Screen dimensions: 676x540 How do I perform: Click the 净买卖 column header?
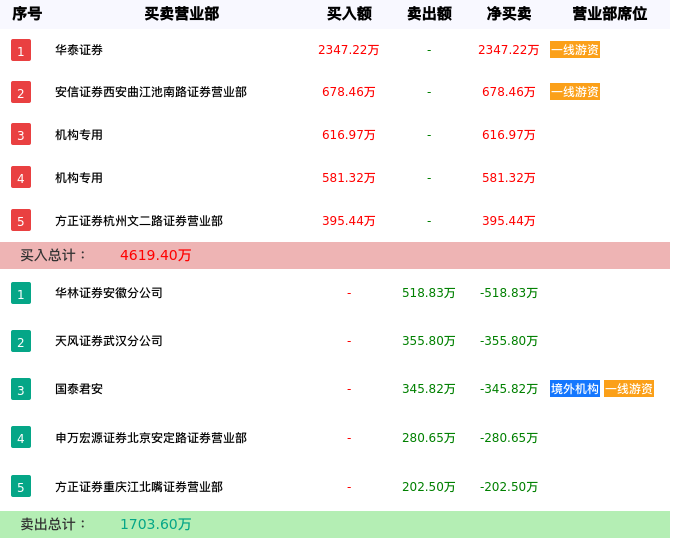[x=509, y=14]
